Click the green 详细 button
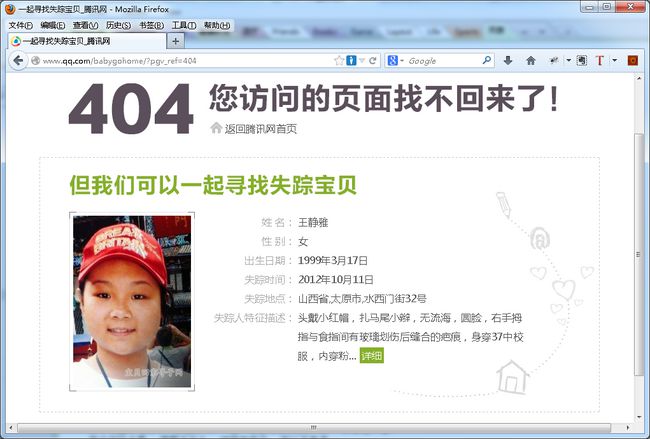This screenshot has width=650, height=439. point(372,356)
